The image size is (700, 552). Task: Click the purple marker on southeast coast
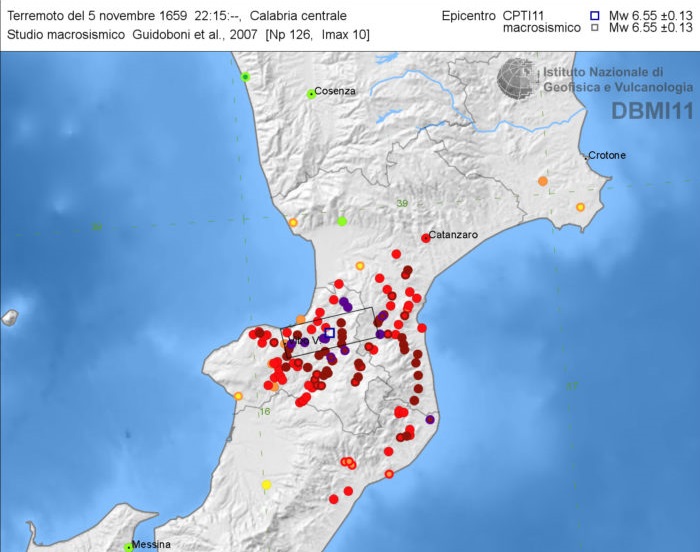click(430, 420)
